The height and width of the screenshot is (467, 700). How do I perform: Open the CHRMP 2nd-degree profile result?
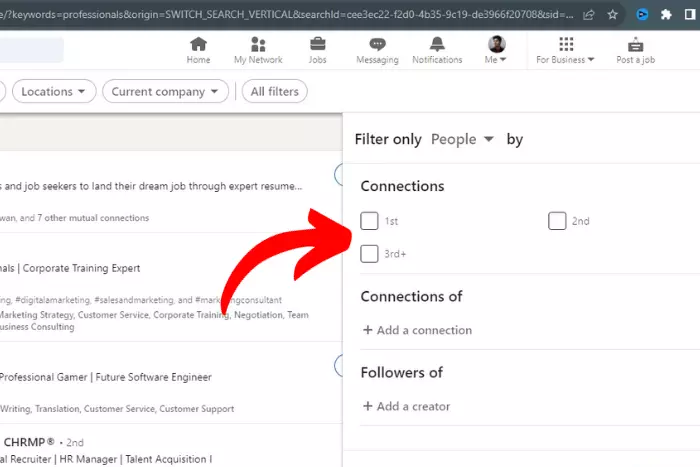tap(42, 442)
